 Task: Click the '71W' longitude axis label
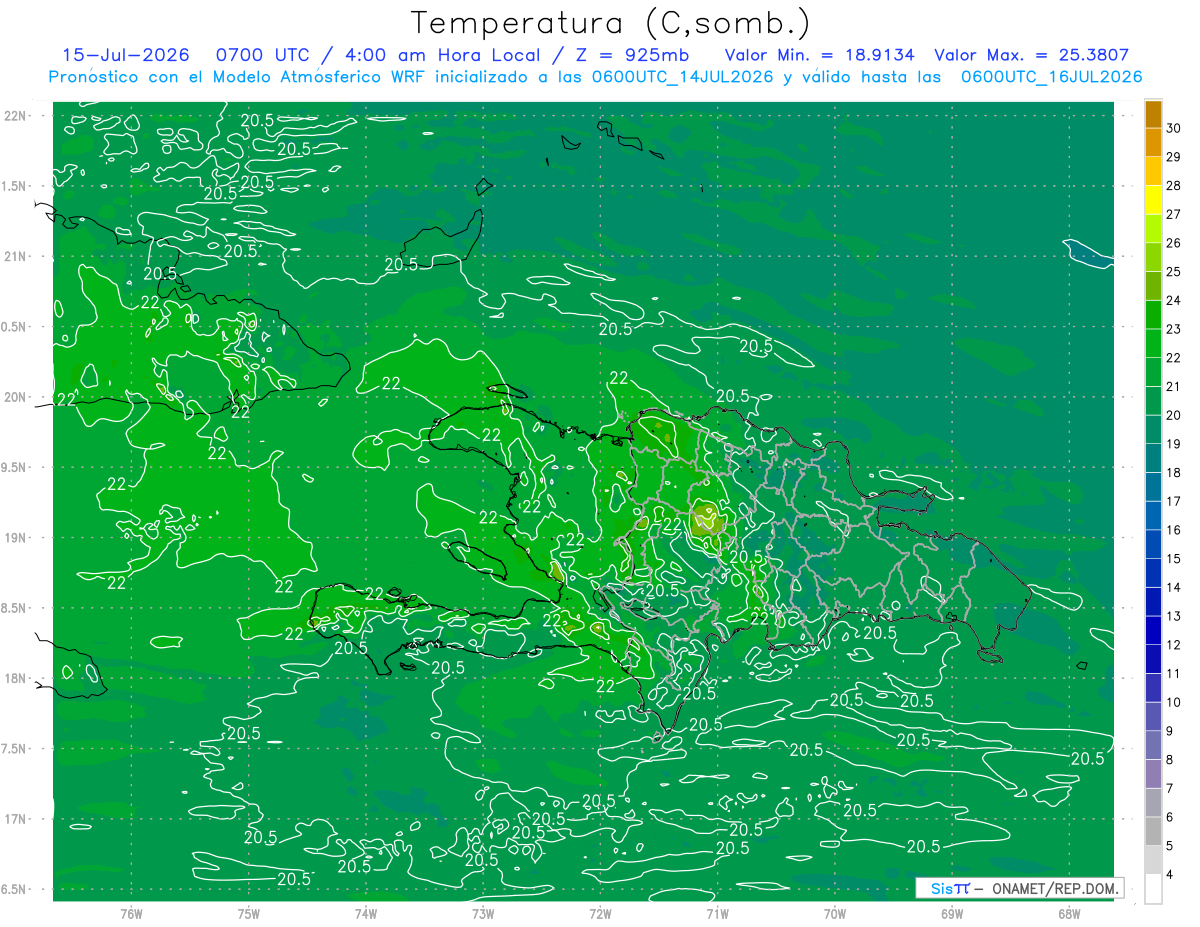(717, 914)
